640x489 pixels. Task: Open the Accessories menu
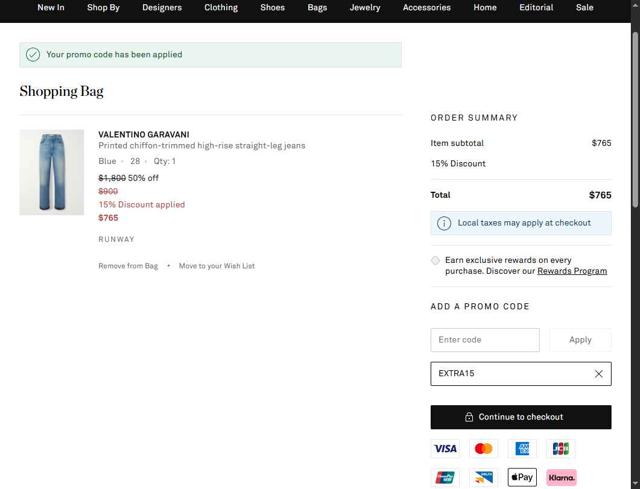click(427, 7)
